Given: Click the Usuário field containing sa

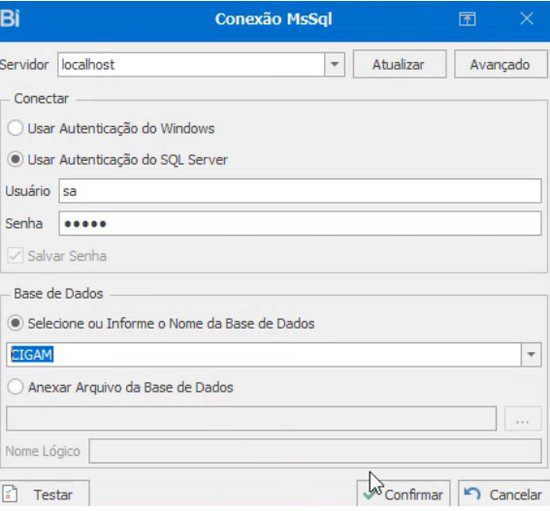Looking at the screenshot, I should [x=300, y=191].
